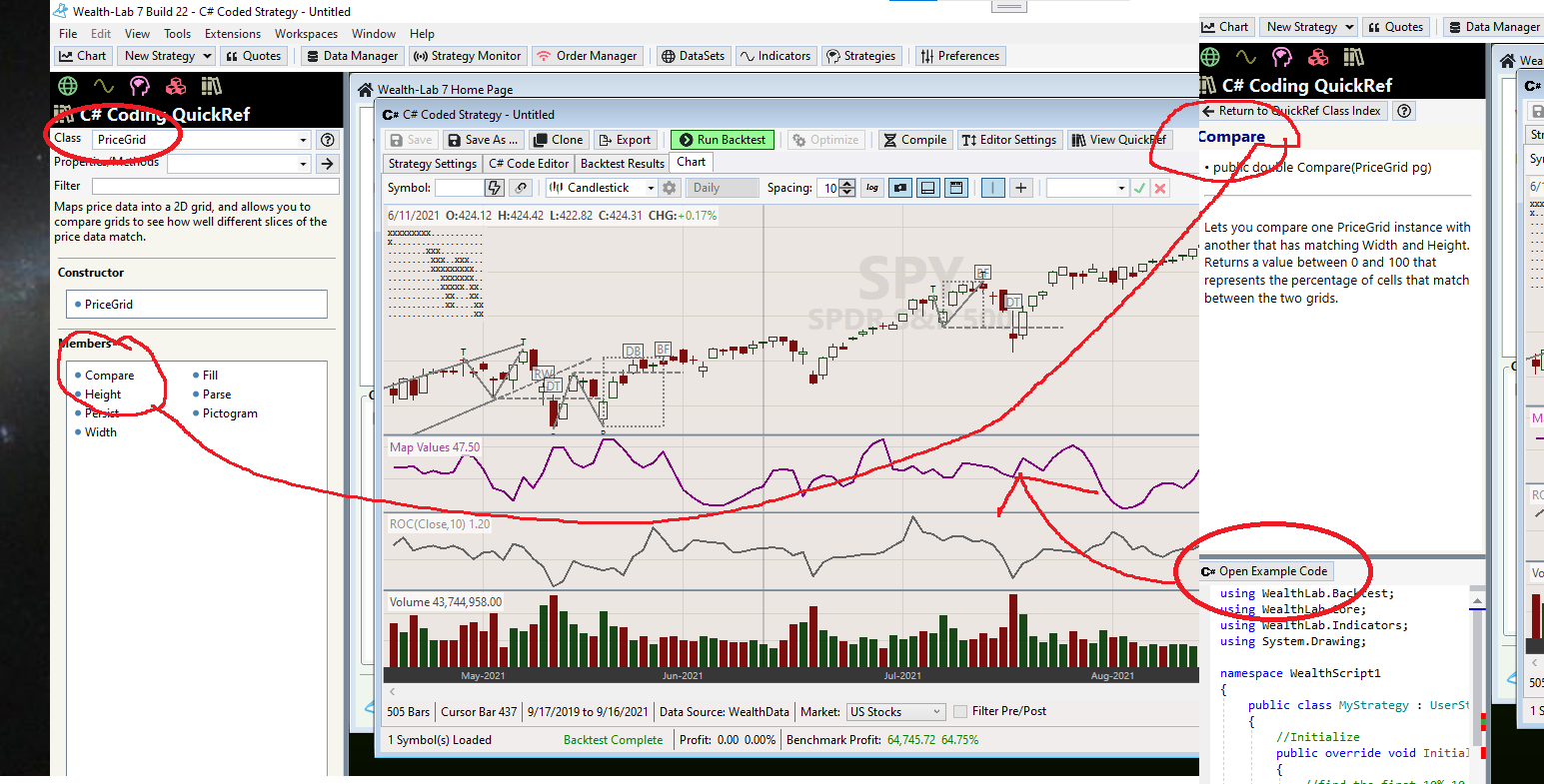This screenshot has width=1544, height=784.
Task: Check the Filter Pre/Post checkbox
Action: coord(960,712)
